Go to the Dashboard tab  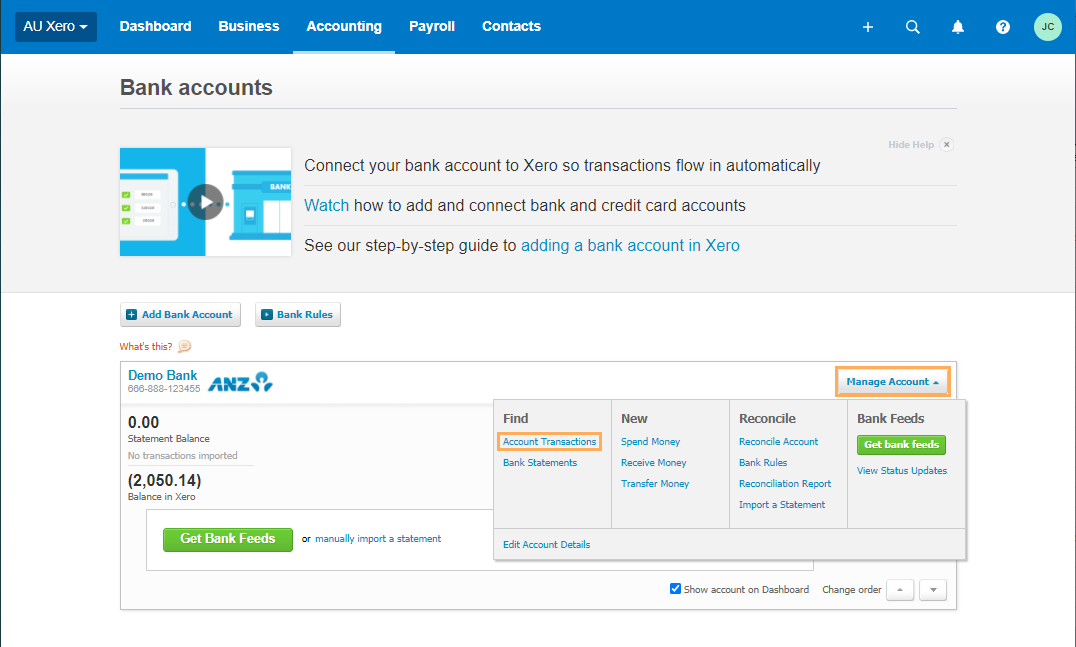[155, 26]
